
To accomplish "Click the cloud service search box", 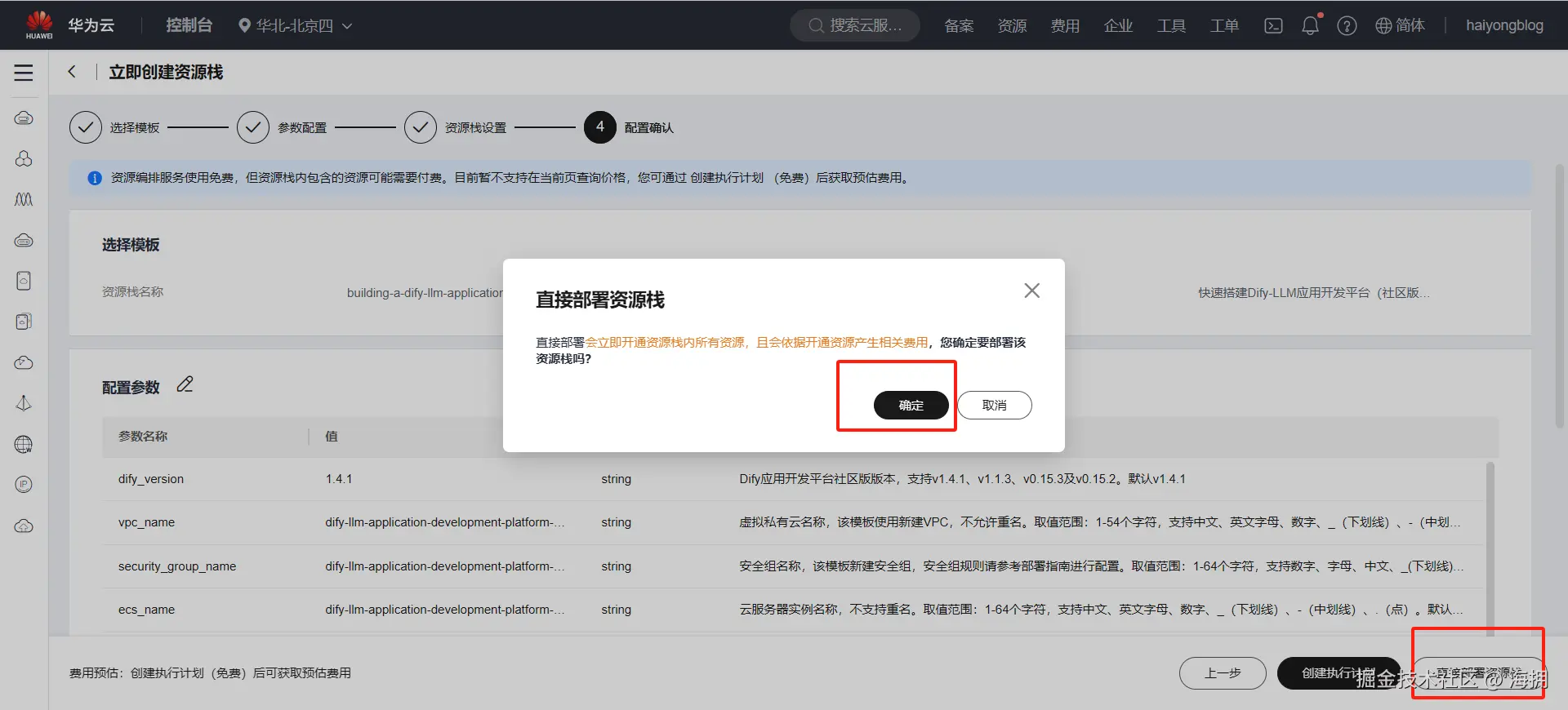I will pyautogui.click(x=855, y=26).
